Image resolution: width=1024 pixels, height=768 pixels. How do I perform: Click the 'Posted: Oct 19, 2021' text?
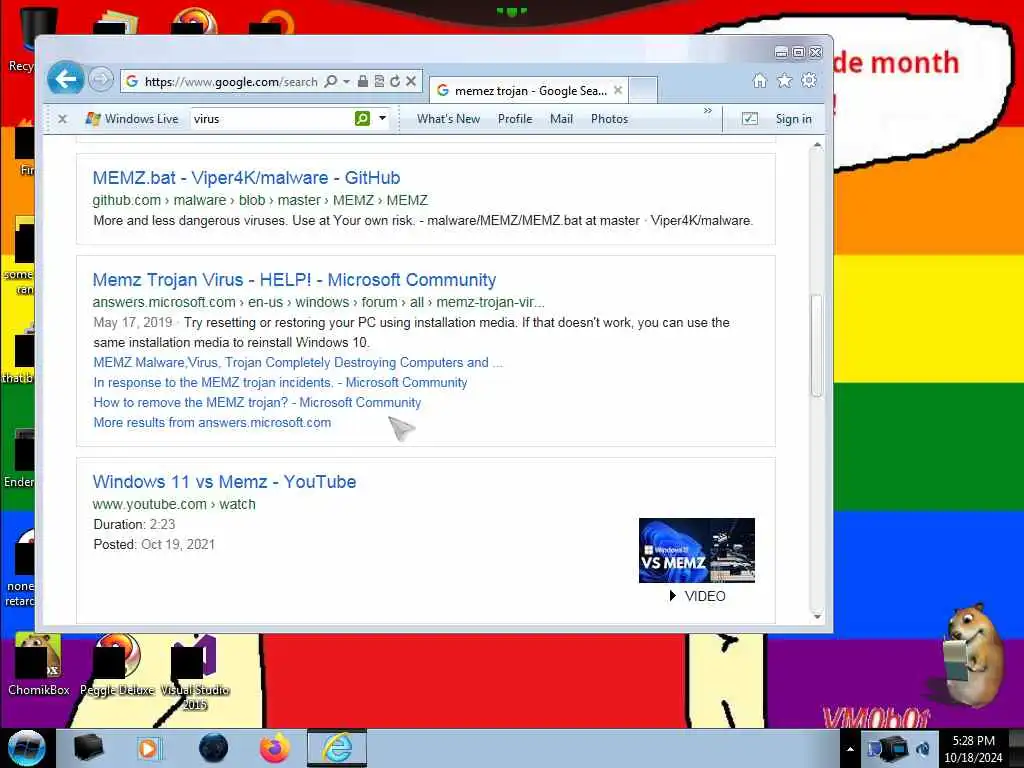click(154, 544)
